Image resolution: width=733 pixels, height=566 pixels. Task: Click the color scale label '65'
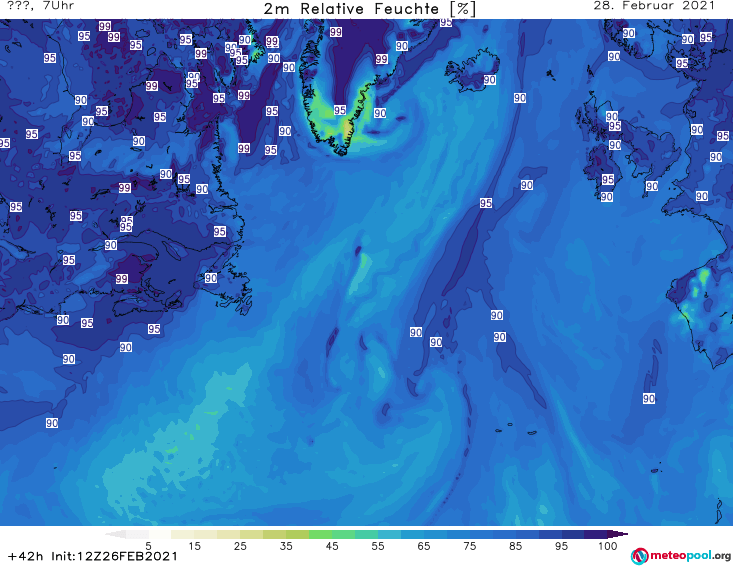pos(424,546)
